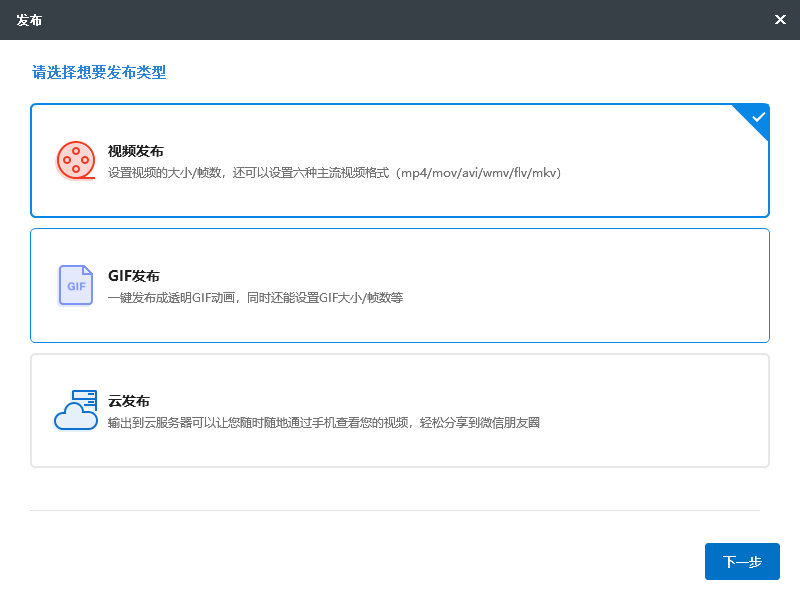
Task: Click the 下一步 button
Action: (x=742, y=561)
